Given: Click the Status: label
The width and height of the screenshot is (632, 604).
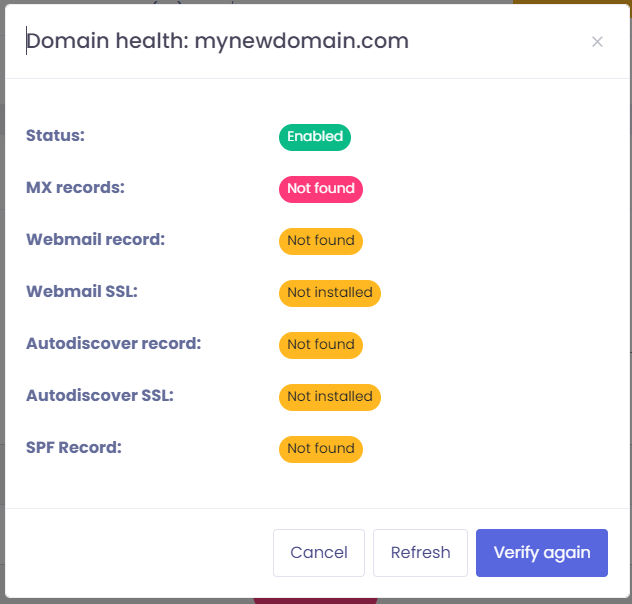Looking at the screenshot, I should pos(55,136).
